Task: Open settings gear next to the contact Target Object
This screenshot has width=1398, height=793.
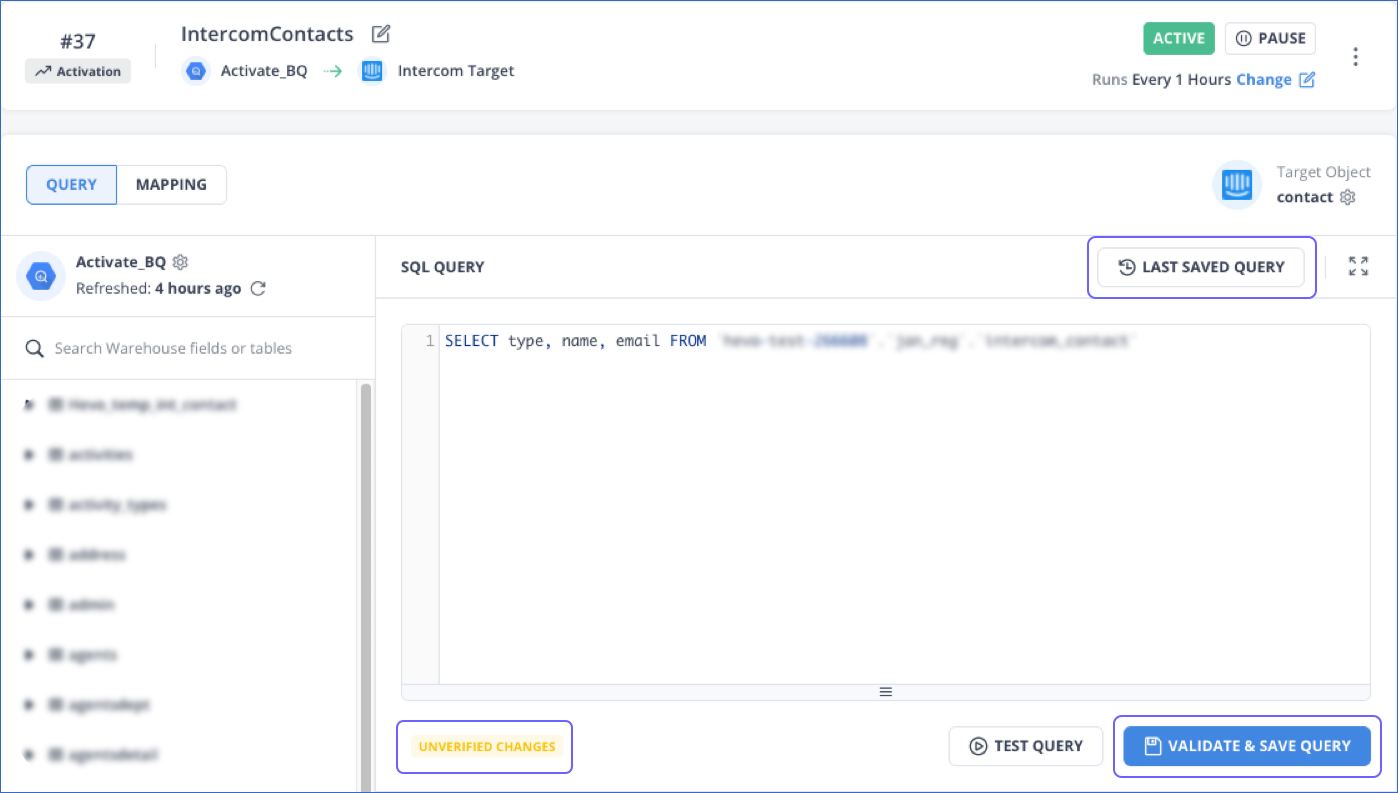Action: (x=1347, y=197)
